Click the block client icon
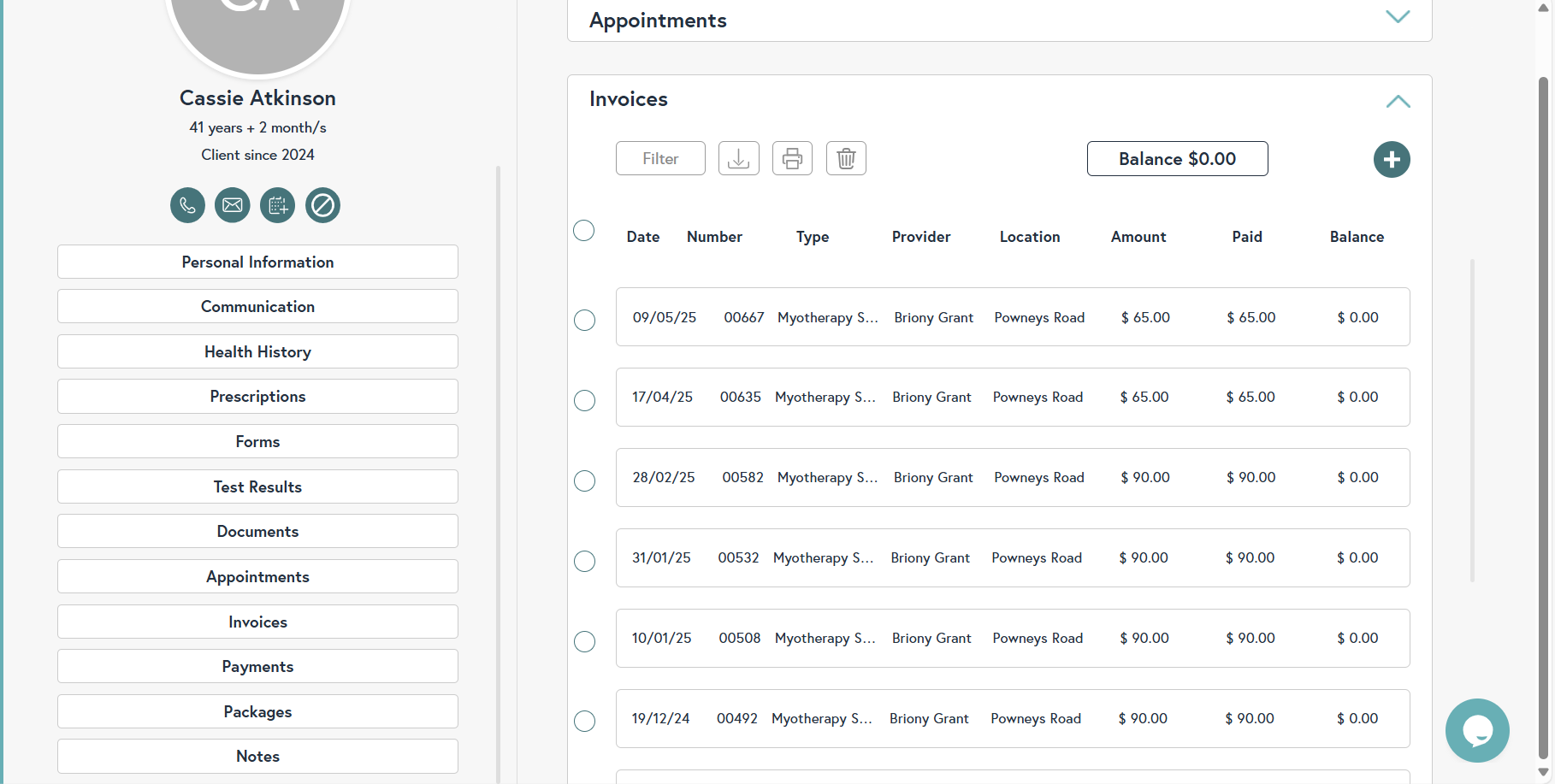 point(322,205)
